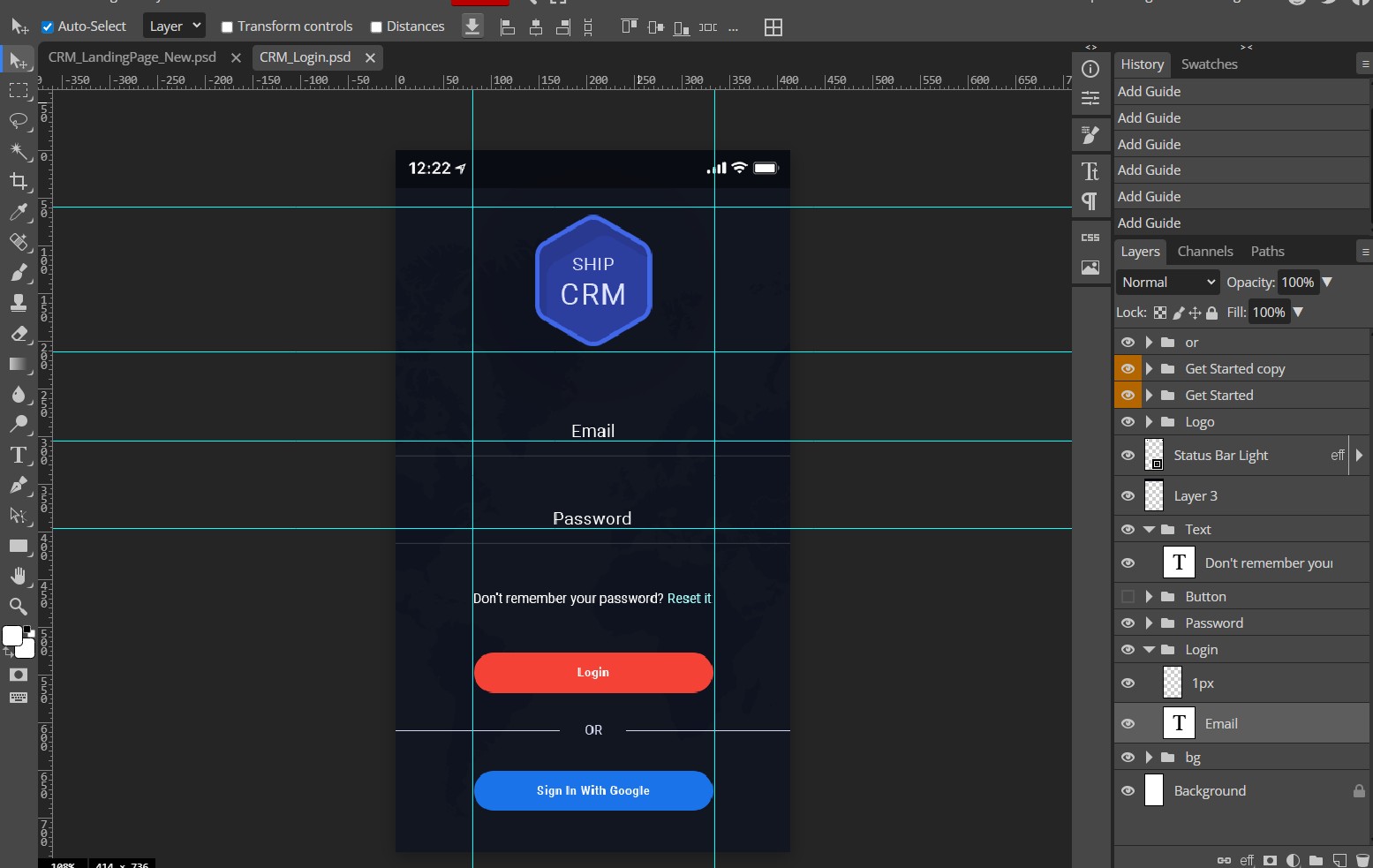This screenshot has height=868, width=1373.
Task: Show the hidden Button folder
Action: [x=1128, y=597]
